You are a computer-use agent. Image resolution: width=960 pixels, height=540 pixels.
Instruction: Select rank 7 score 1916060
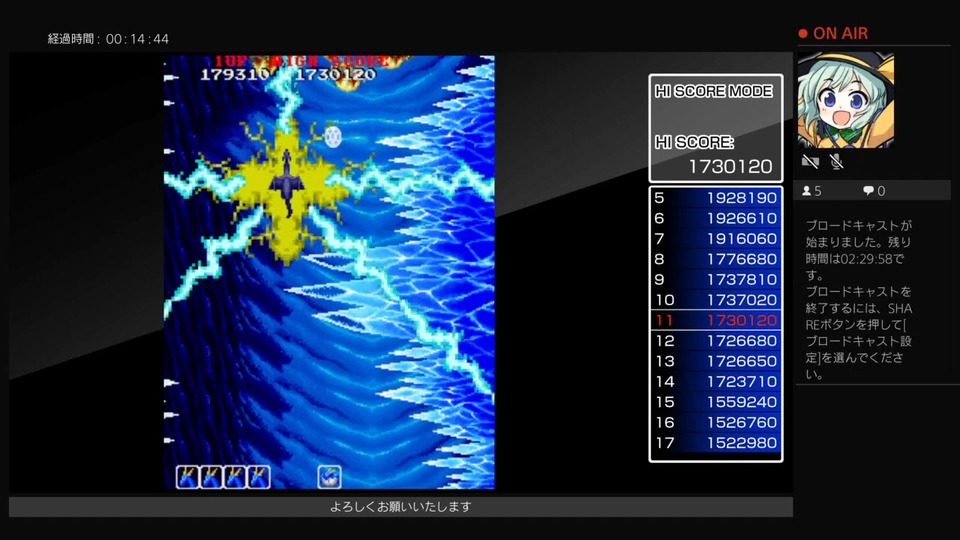point(716,239)
